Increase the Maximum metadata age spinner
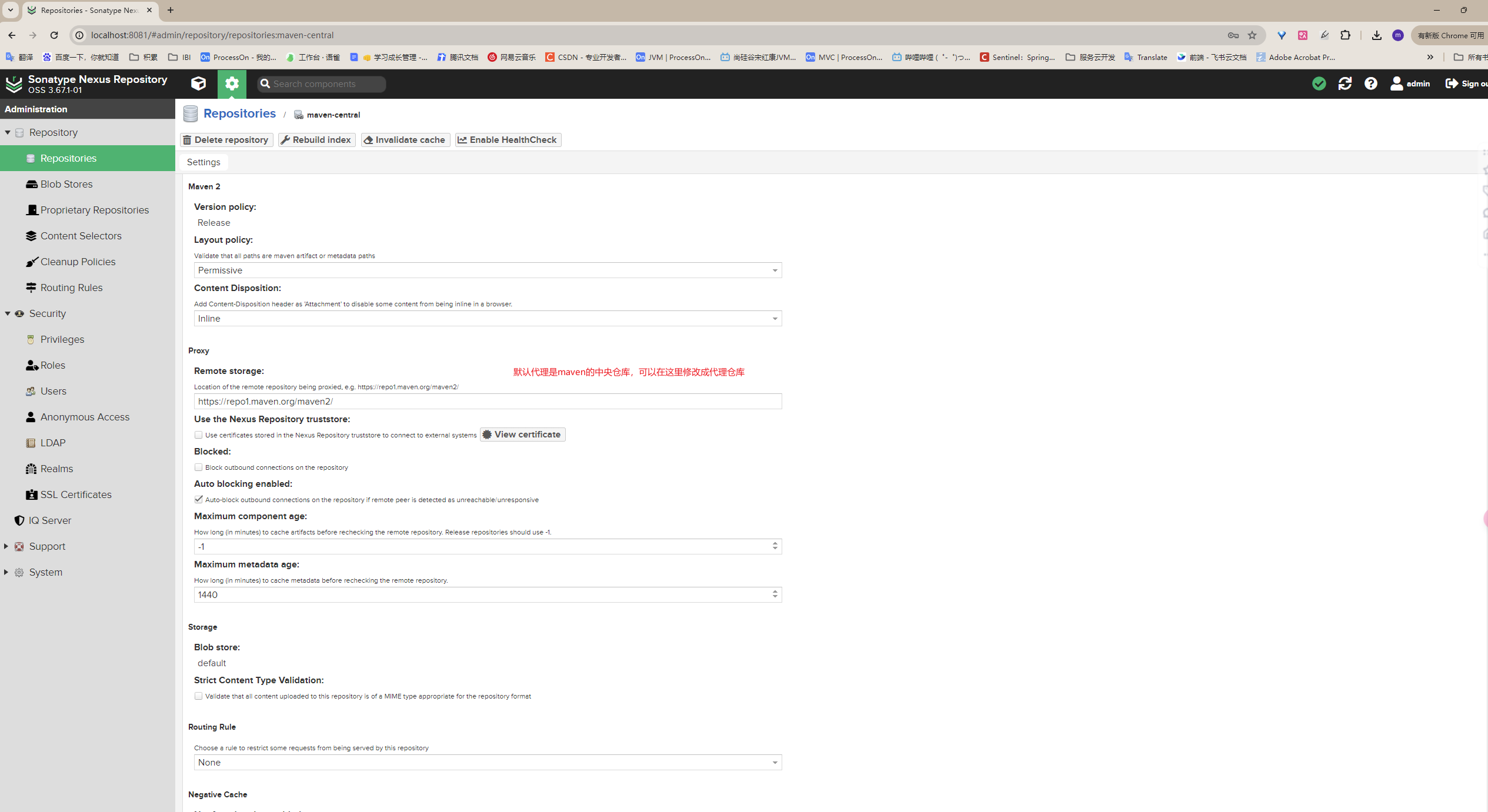Image resolution: width=1488 pixels, height=812 pixels. [775, 592]
